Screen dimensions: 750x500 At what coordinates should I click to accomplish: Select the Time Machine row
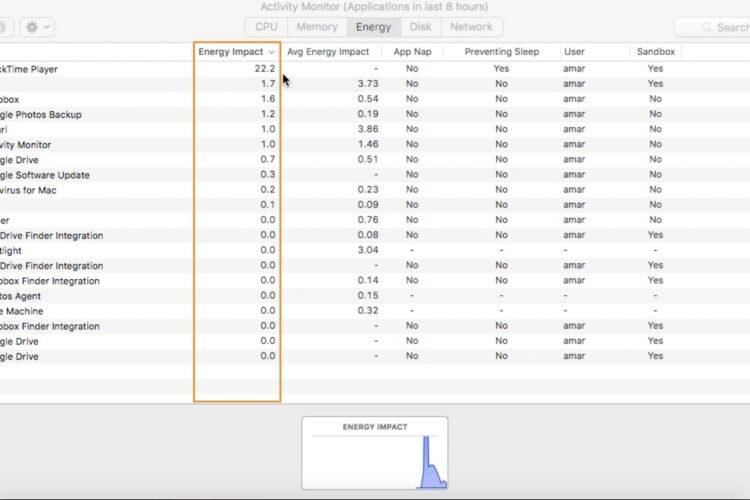[375, 311]
